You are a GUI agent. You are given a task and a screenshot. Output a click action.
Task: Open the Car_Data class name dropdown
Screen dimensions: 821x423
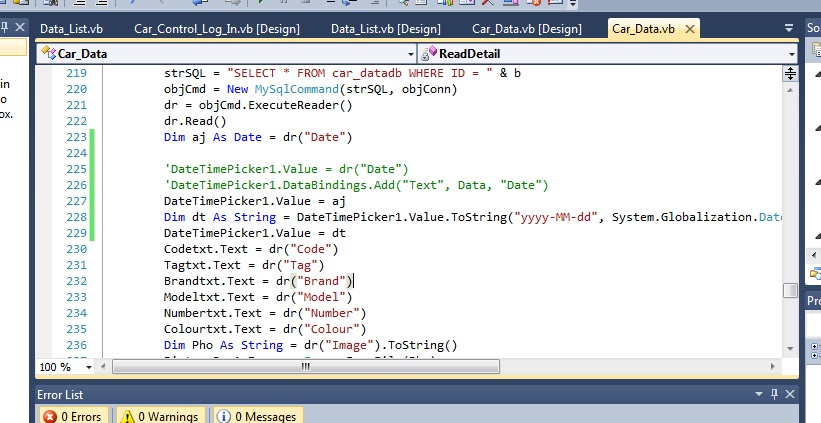411,54
